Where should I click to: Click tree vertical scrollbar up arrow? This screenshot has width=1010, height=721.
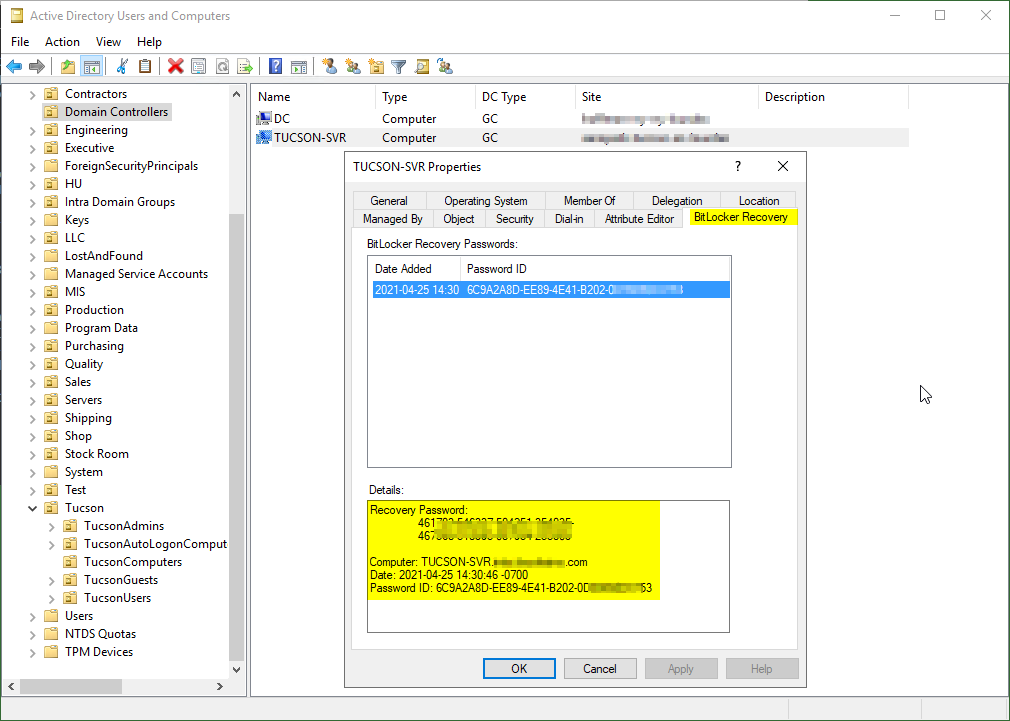236,94
